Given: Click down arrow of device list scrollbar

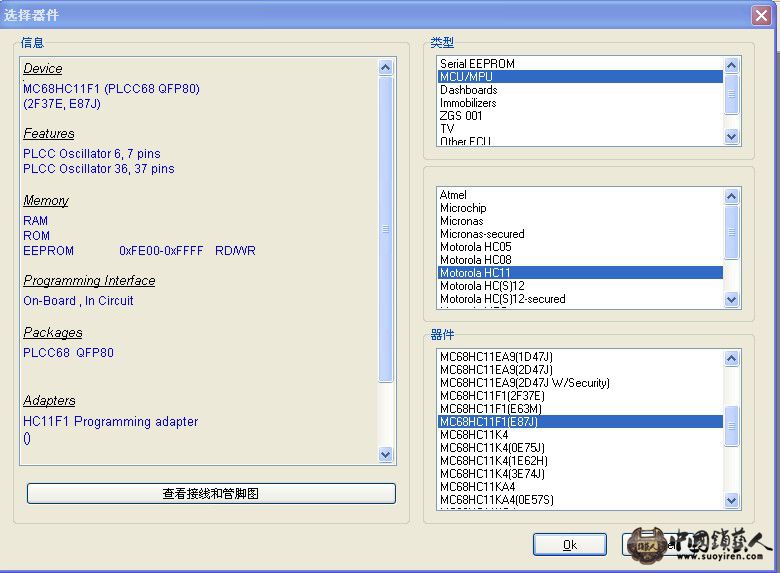Looking at the screenshot, I should point(731,500).
